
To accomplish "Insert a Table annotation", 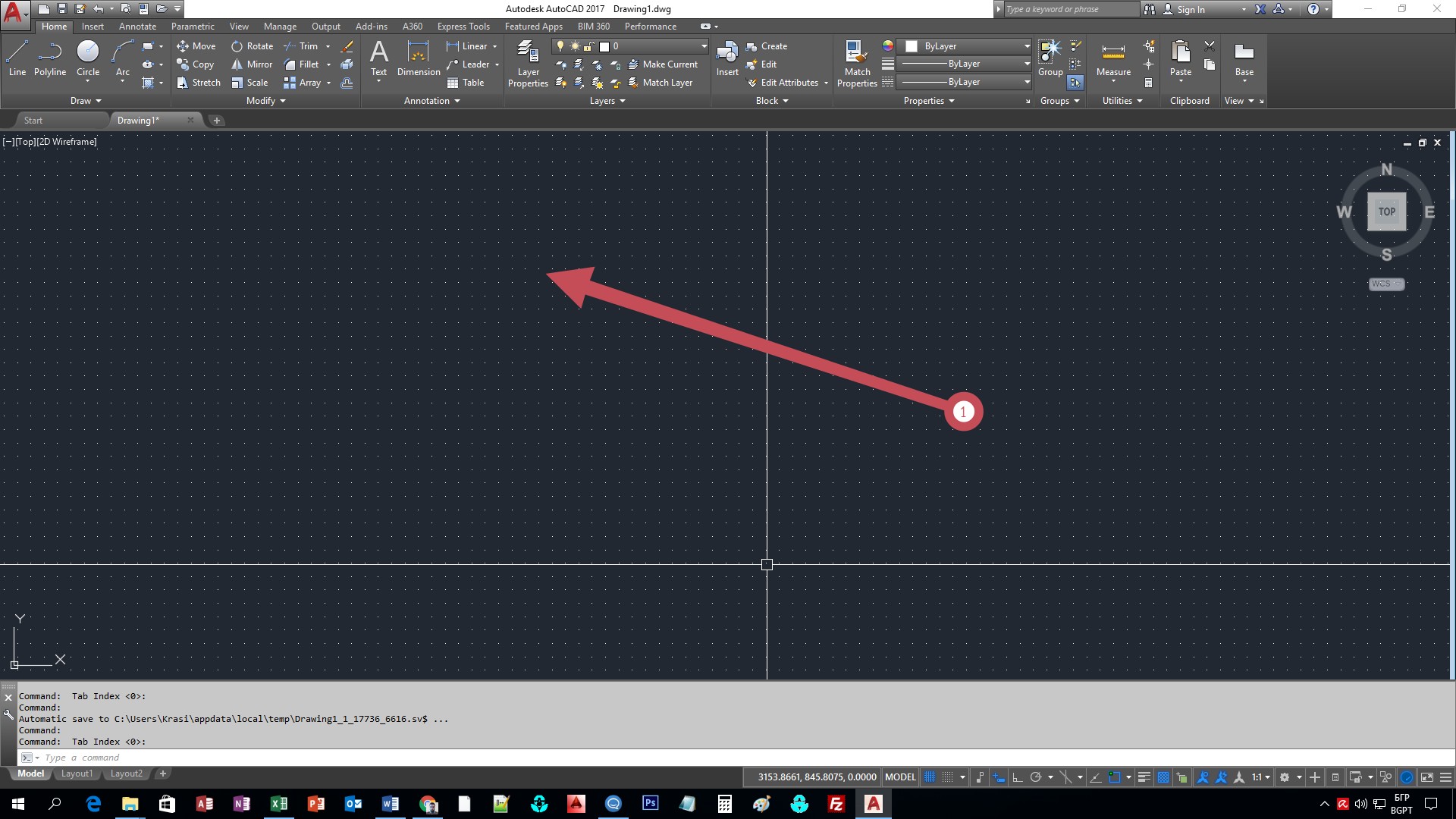I will 466,83.
